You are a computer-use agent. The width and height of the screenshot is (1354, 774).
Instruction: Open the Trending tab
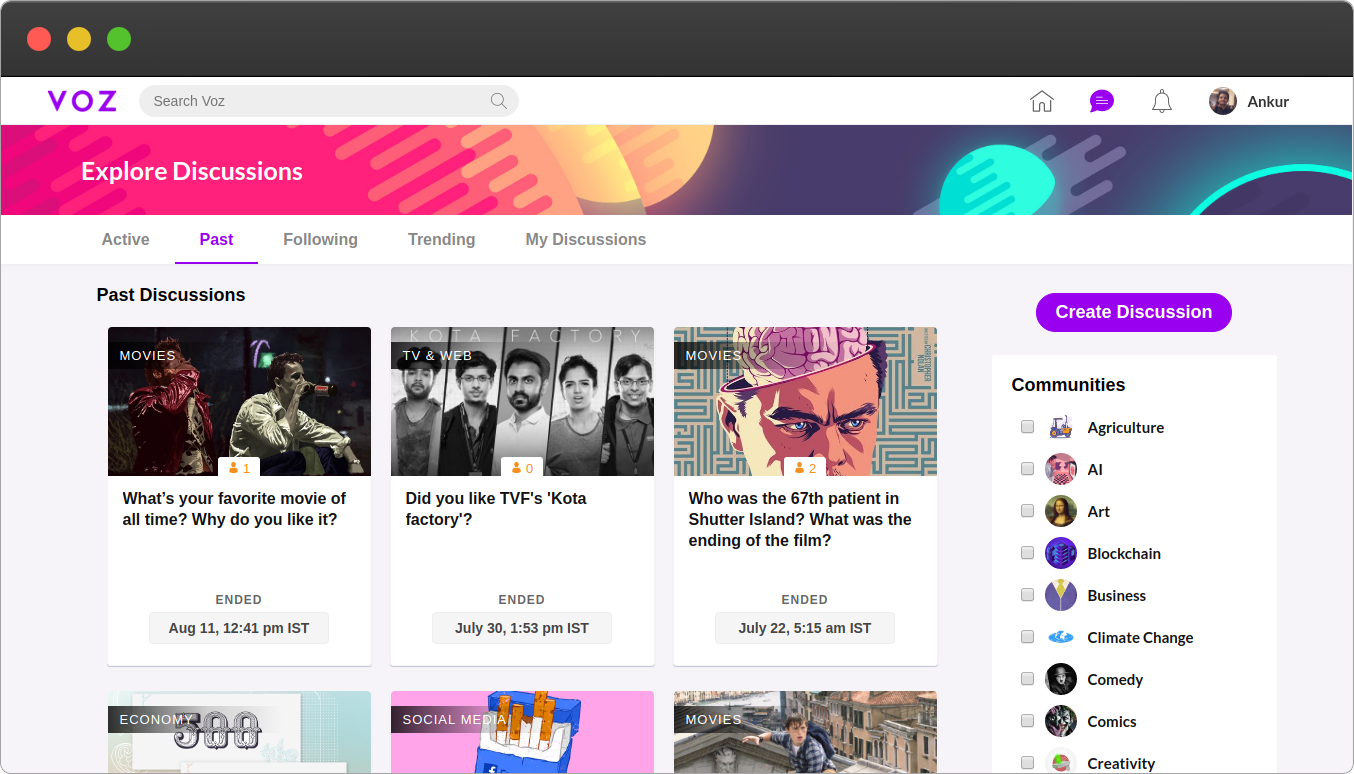tap(441, 239)
